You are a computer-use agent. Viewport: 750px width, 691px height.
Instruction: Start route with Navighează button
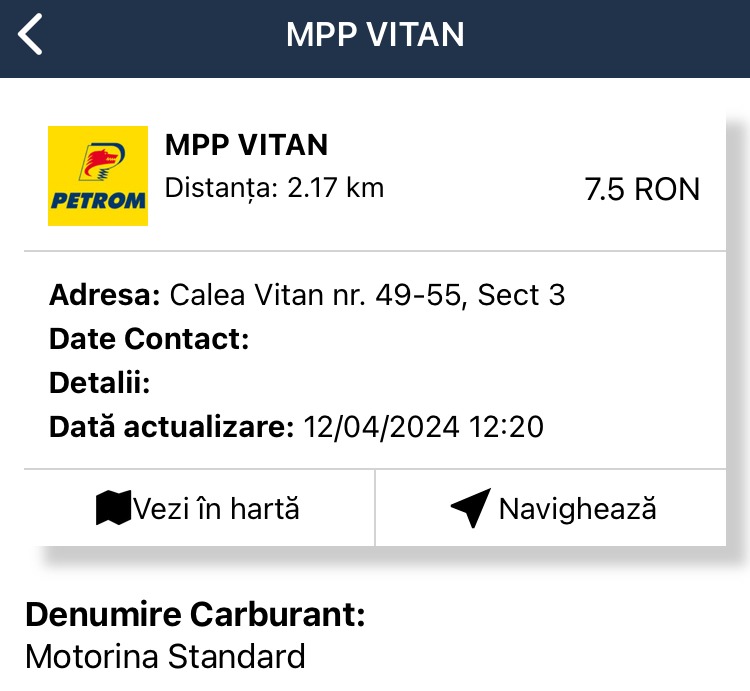551,507
